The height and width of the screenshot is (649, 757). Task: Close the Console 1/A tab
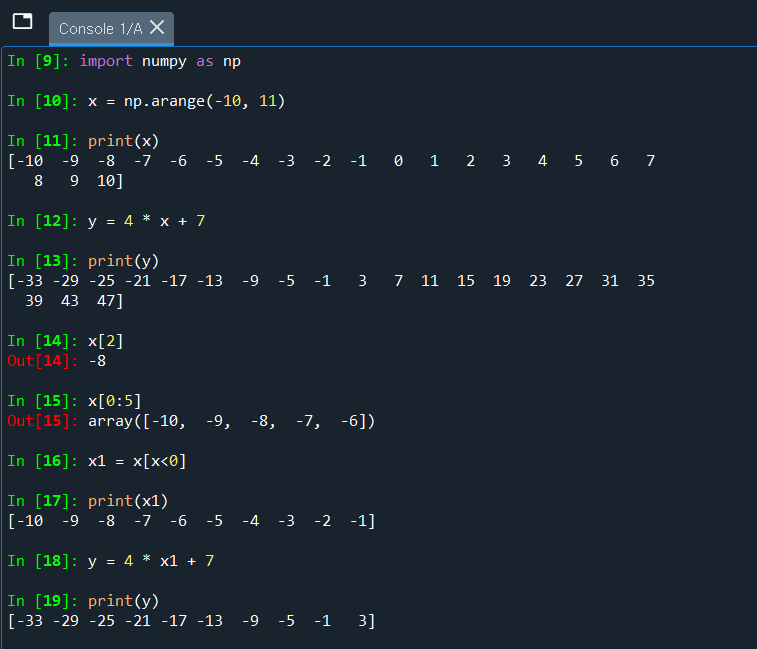tap(157, 28)
